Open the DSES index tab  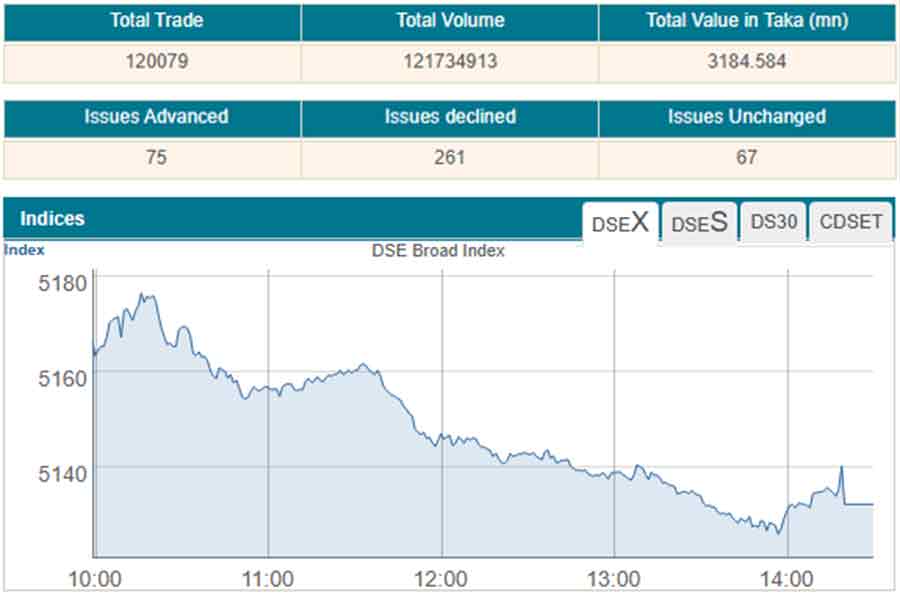(699, 223)
